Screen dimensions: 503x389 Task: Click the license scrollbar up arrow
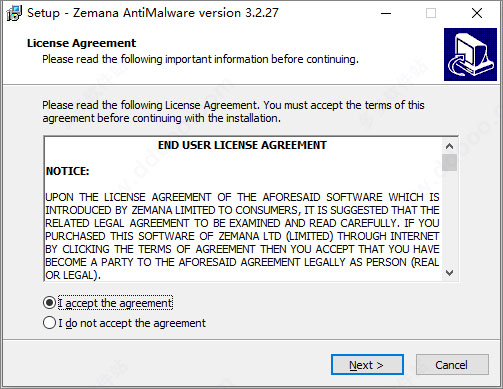point(449,146)
